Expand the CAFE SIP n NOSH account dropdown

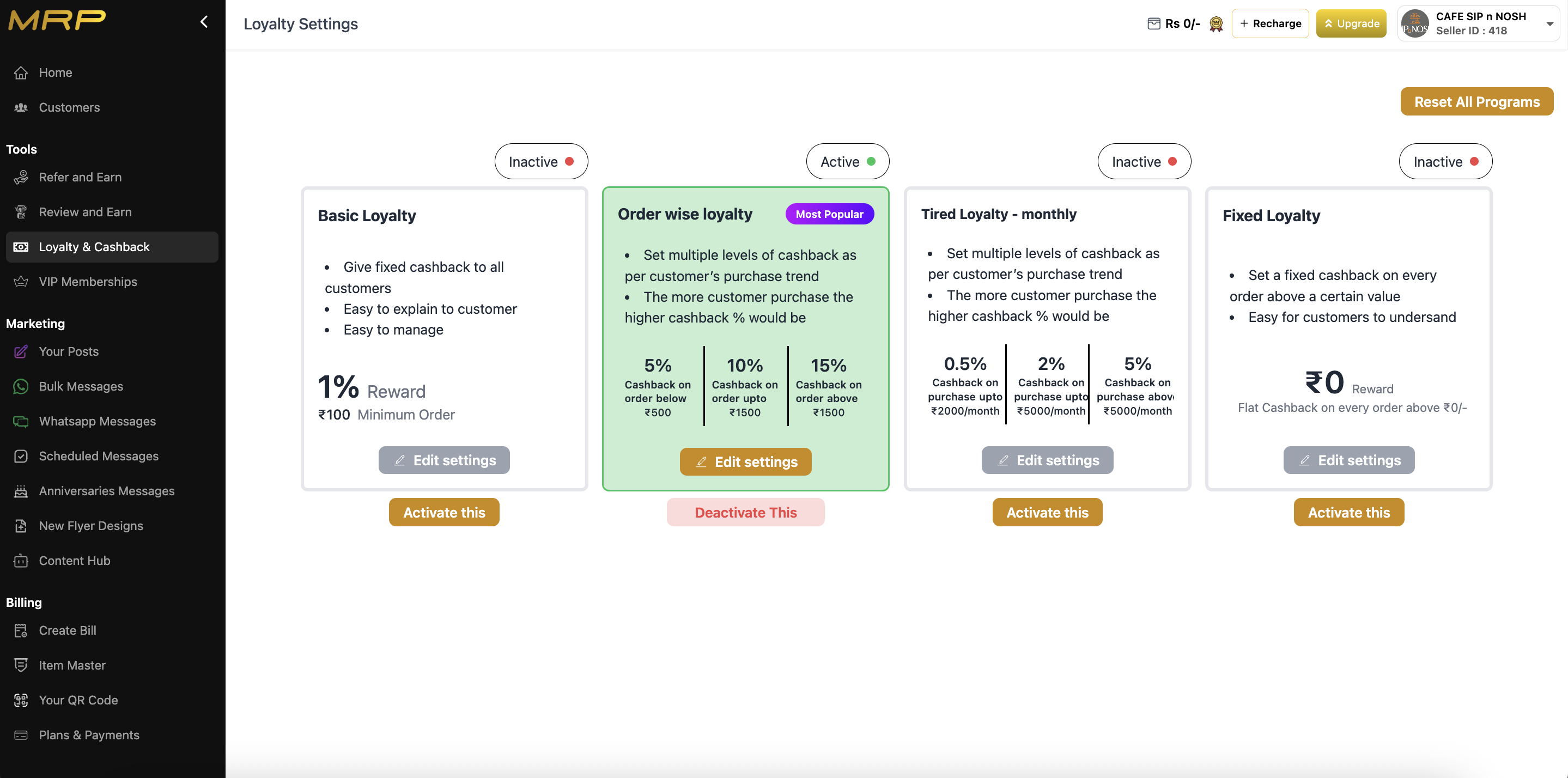coord(1549,24)
